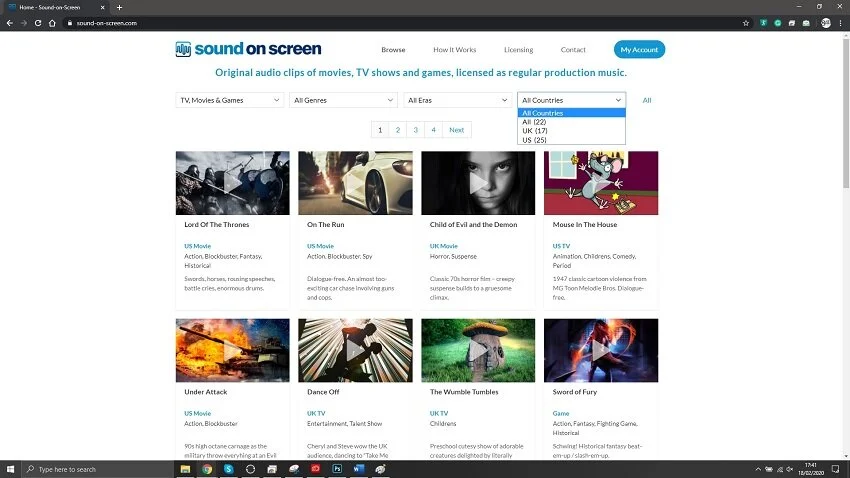Click the Sound on Screen logo icon
Viewport: 850px width, 478px height.
click(183, 49)
